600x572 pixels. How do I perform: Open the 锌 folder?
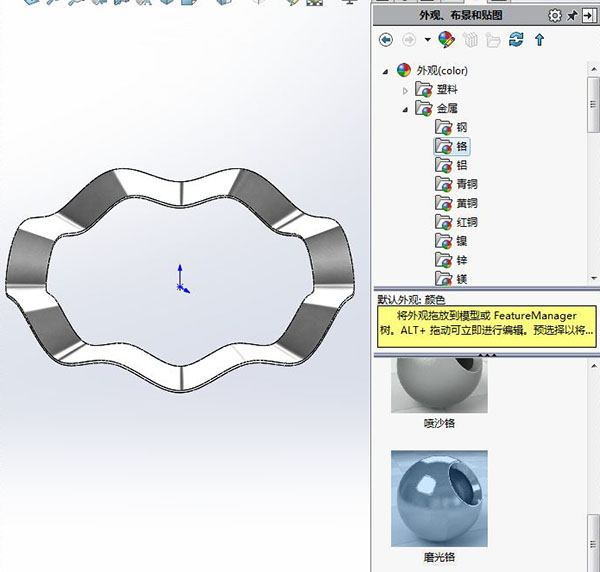461,260
